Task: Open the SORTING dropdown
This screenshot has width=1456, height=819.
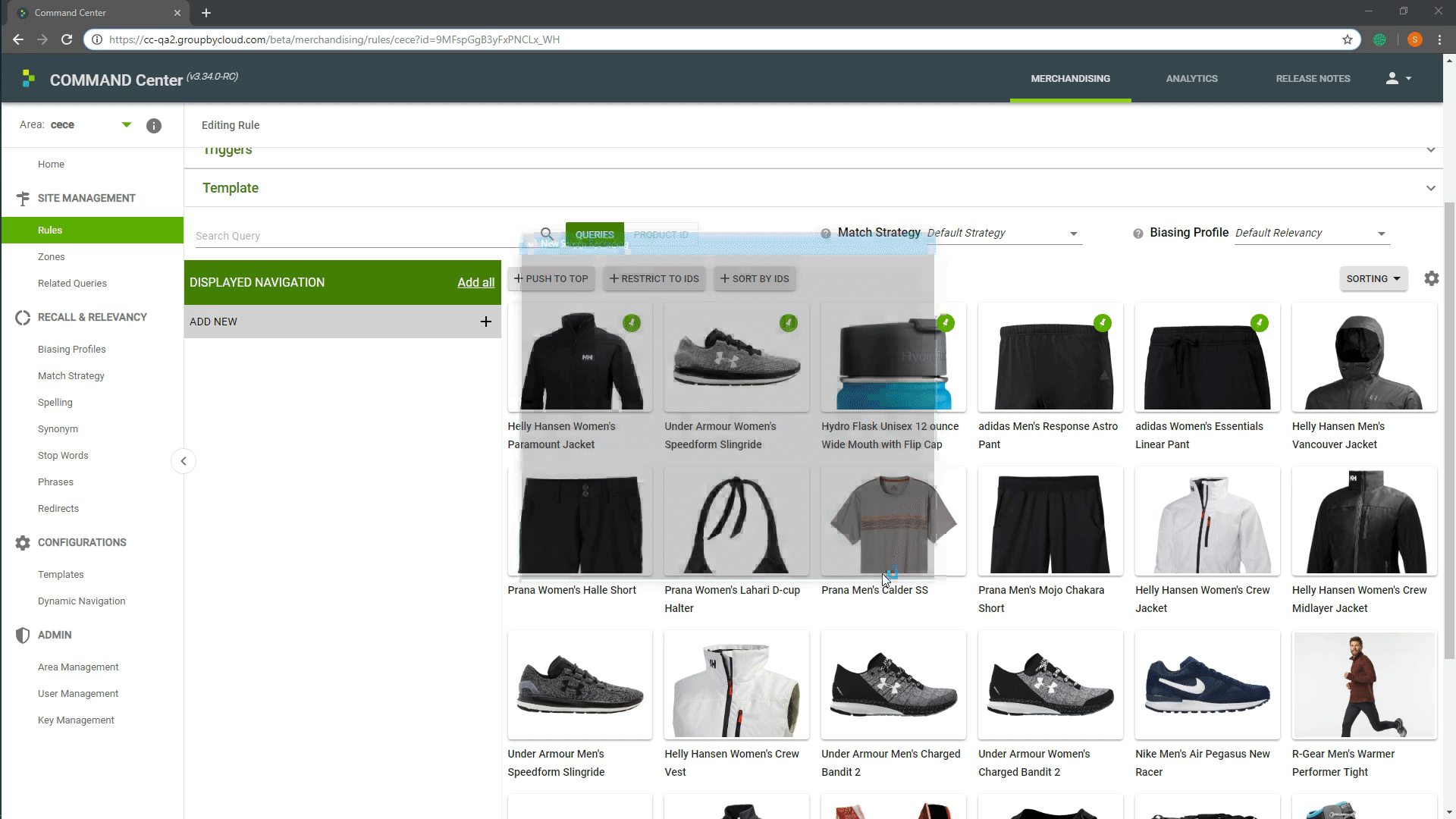Action: coord(1373,279)
